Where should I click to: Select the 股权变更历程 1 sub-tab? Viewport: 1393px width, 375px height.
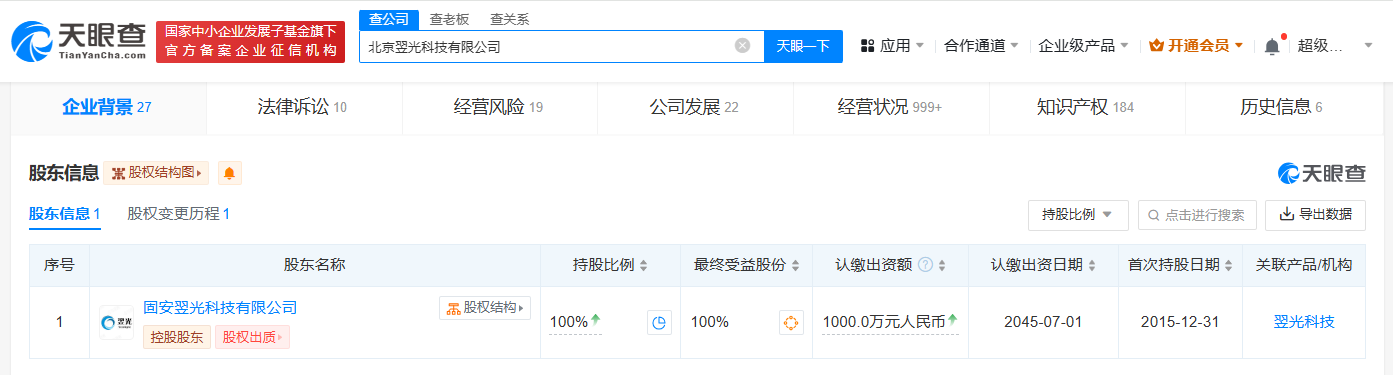178,214
